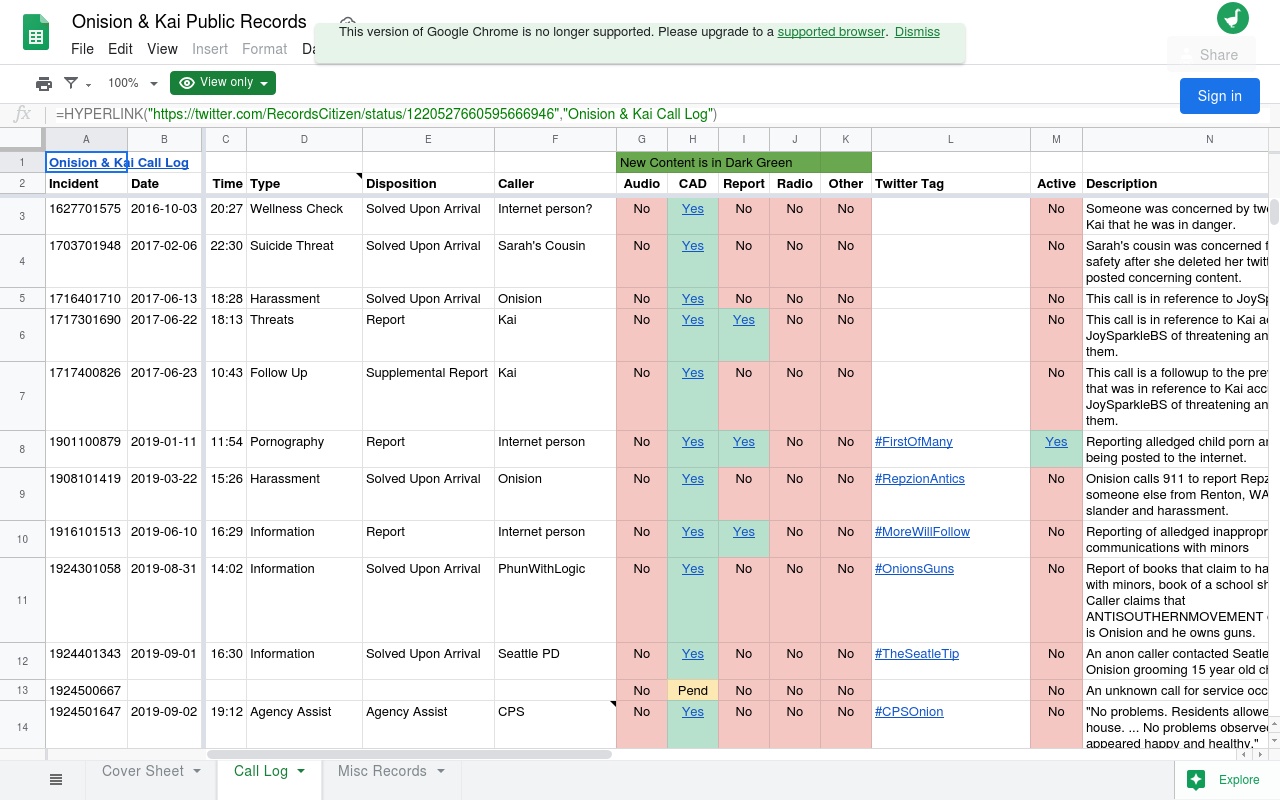Screen dimensions: 1280x800
Task: Select cell with incident 1924500667
Action: 86,690
